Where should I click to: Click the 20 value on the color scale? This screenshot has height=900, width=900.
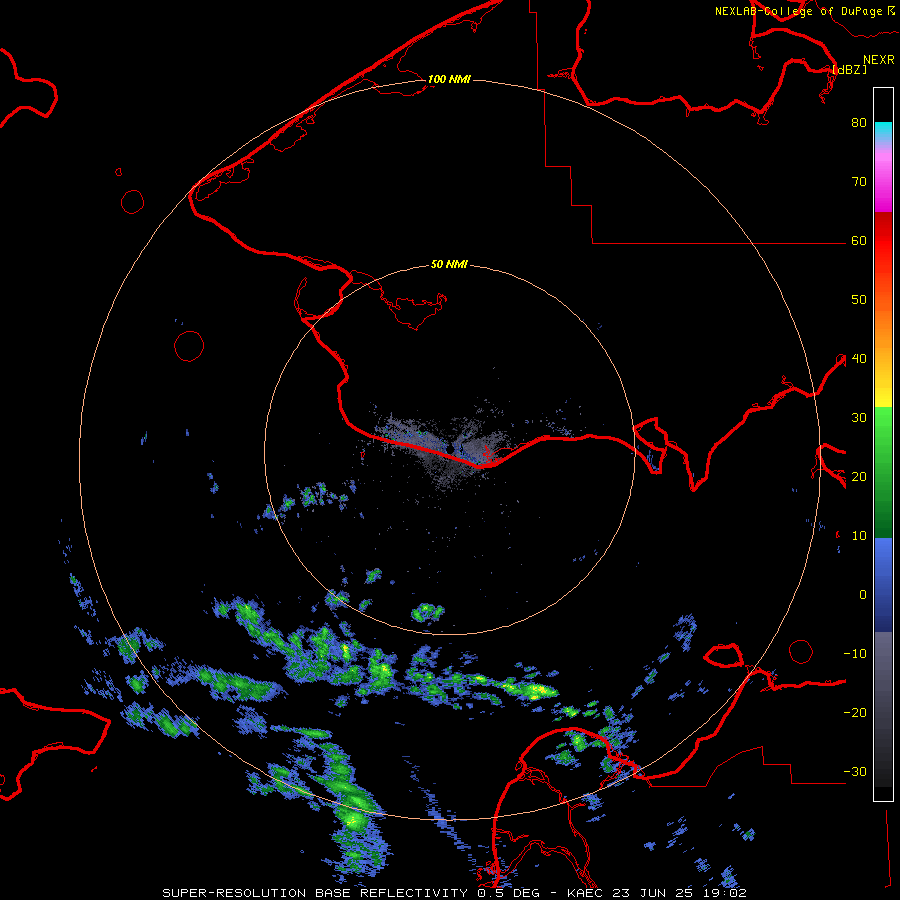click(859, 477)
